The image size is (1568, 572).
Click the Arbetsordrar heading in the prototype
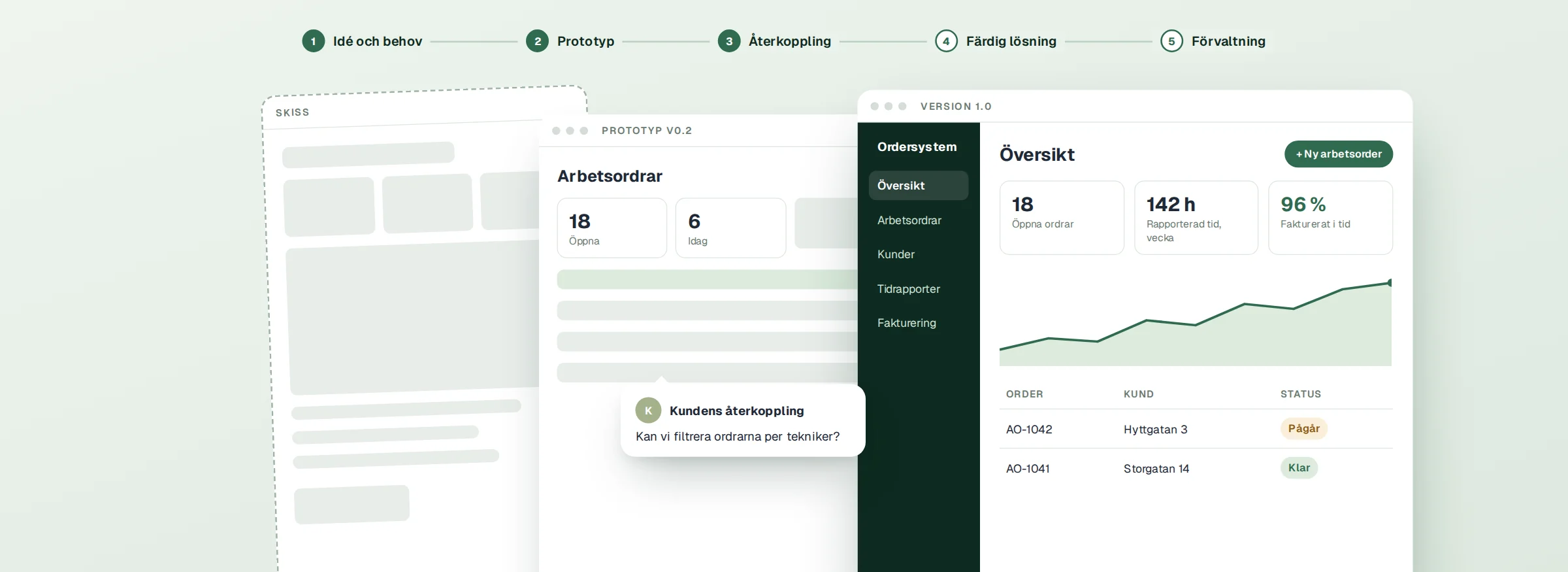pos(610,177)
